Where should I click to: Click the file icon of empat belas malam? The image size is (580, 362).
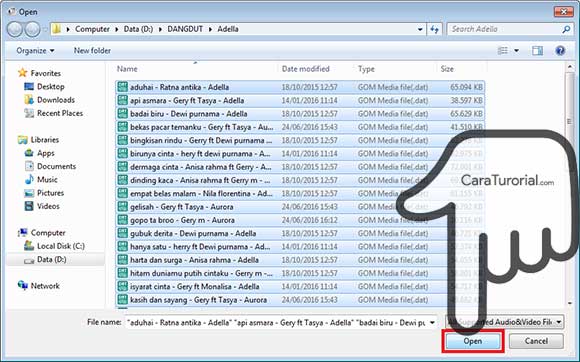pos(122,193)
